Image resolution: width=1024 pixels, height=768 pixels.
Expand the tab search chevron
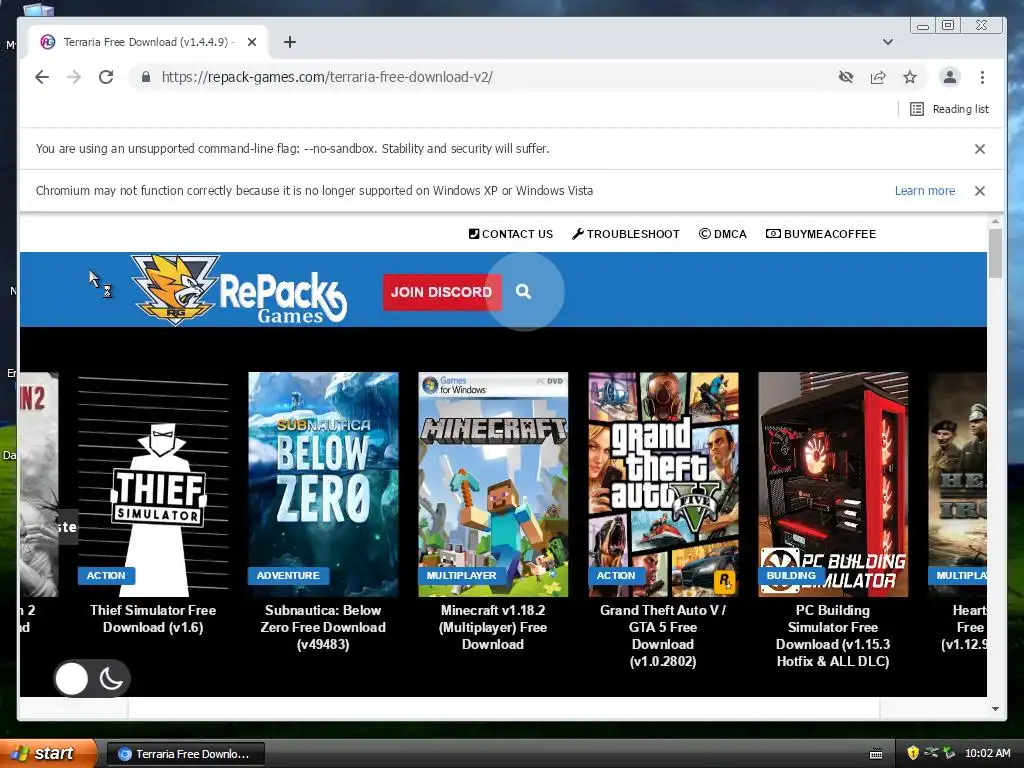click(888, 42)
